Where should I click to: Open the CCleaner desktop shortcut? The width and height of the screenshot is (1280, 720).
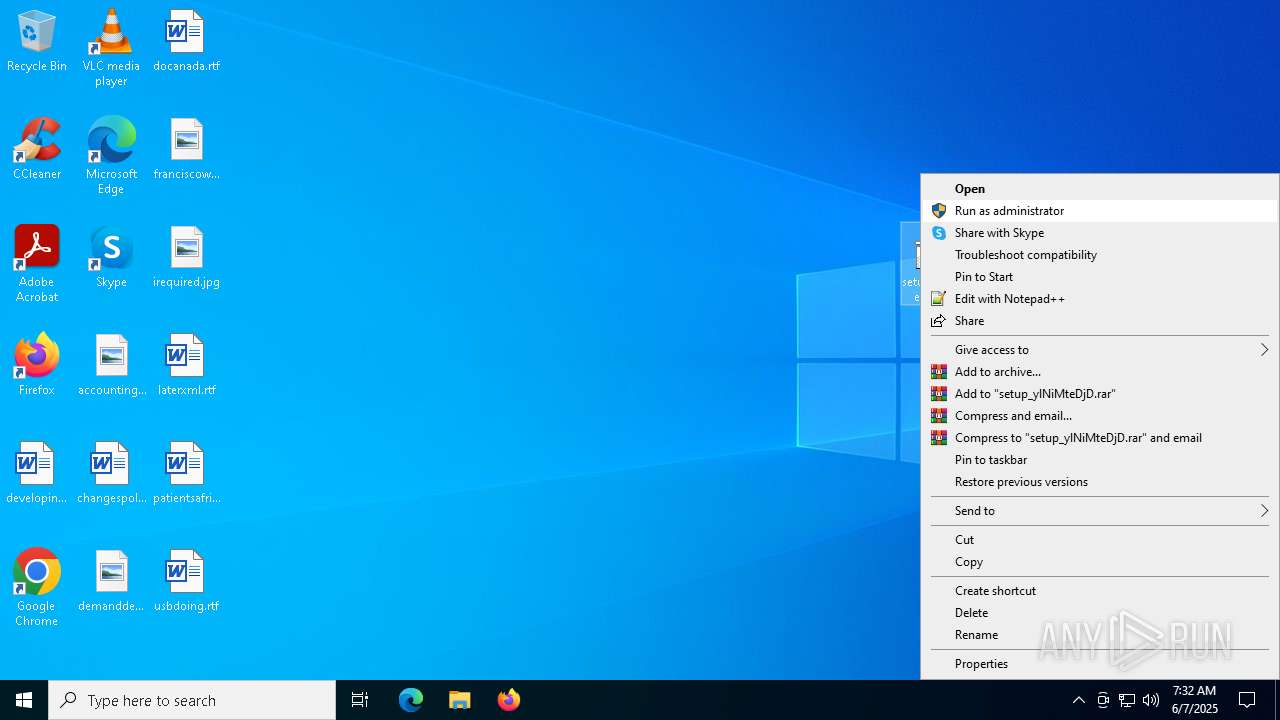pyautogui.click(x=37, y=149)
